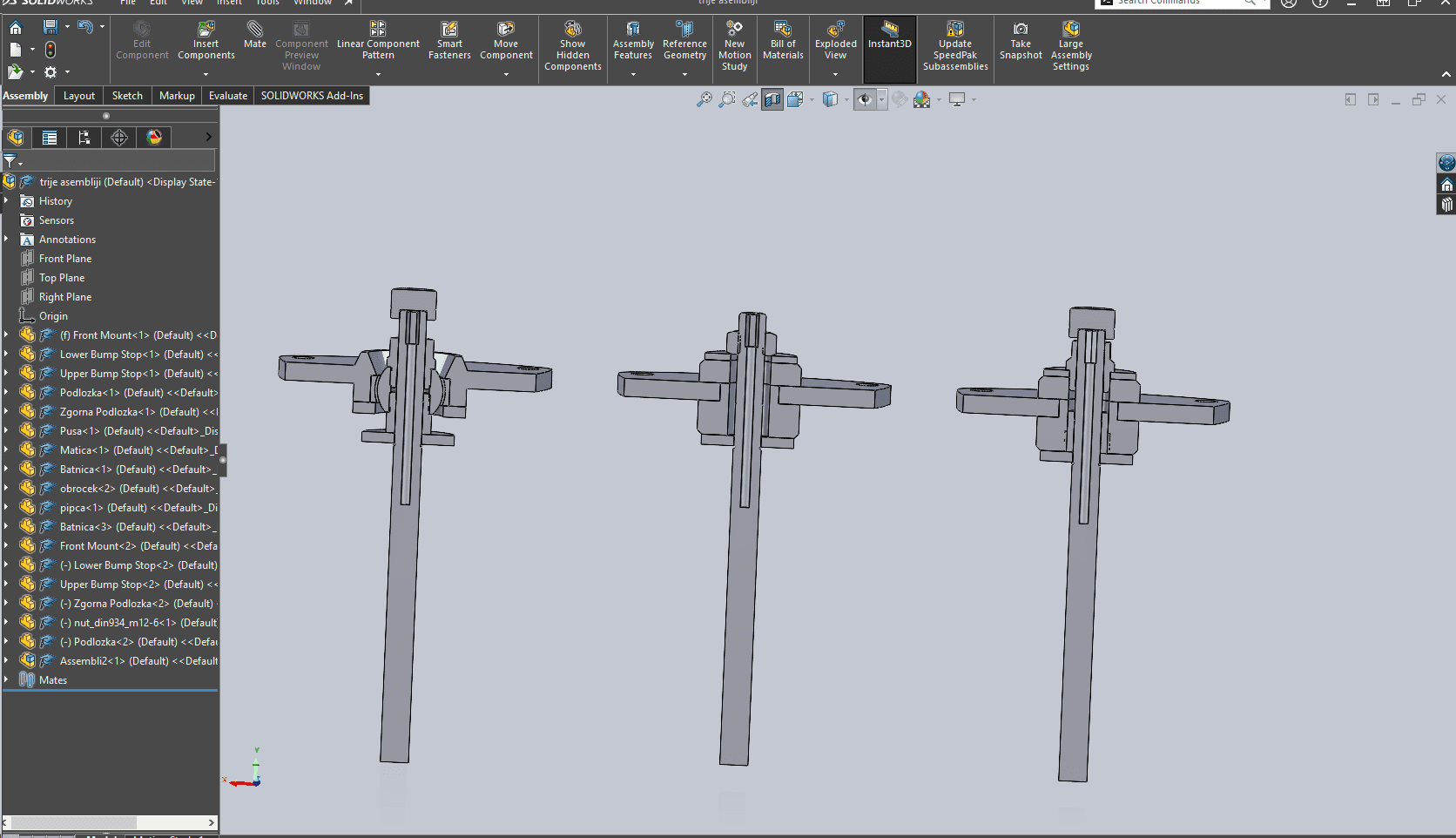Click the Home icon in toolbar
The width and height of the screenshot is (1456, 838).
(16, 28)
